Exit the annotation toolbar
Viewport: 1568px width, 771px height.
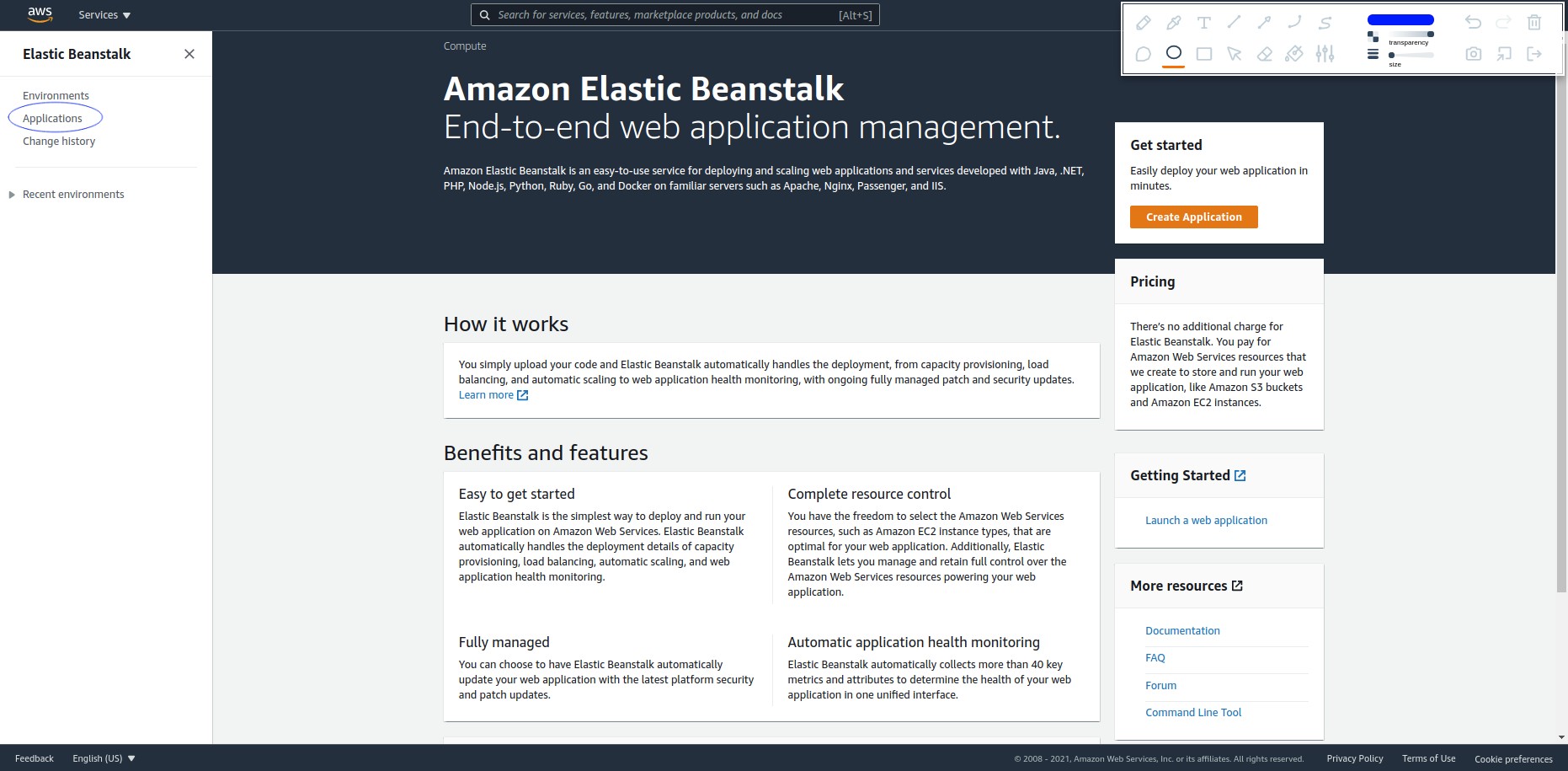tap(1534, 54)
